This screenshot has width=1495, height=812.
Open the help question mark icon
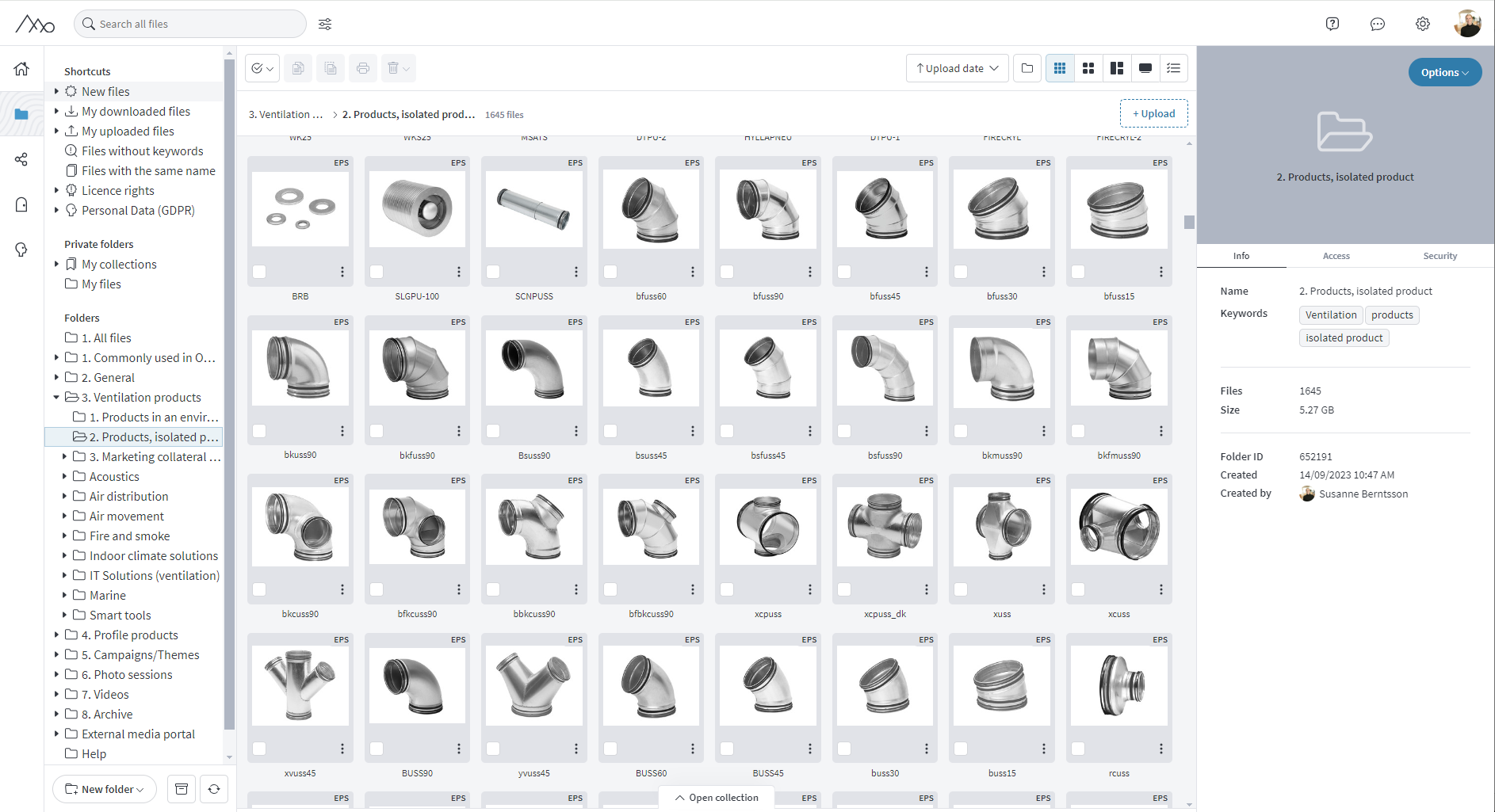click(x=1332, y=24)
